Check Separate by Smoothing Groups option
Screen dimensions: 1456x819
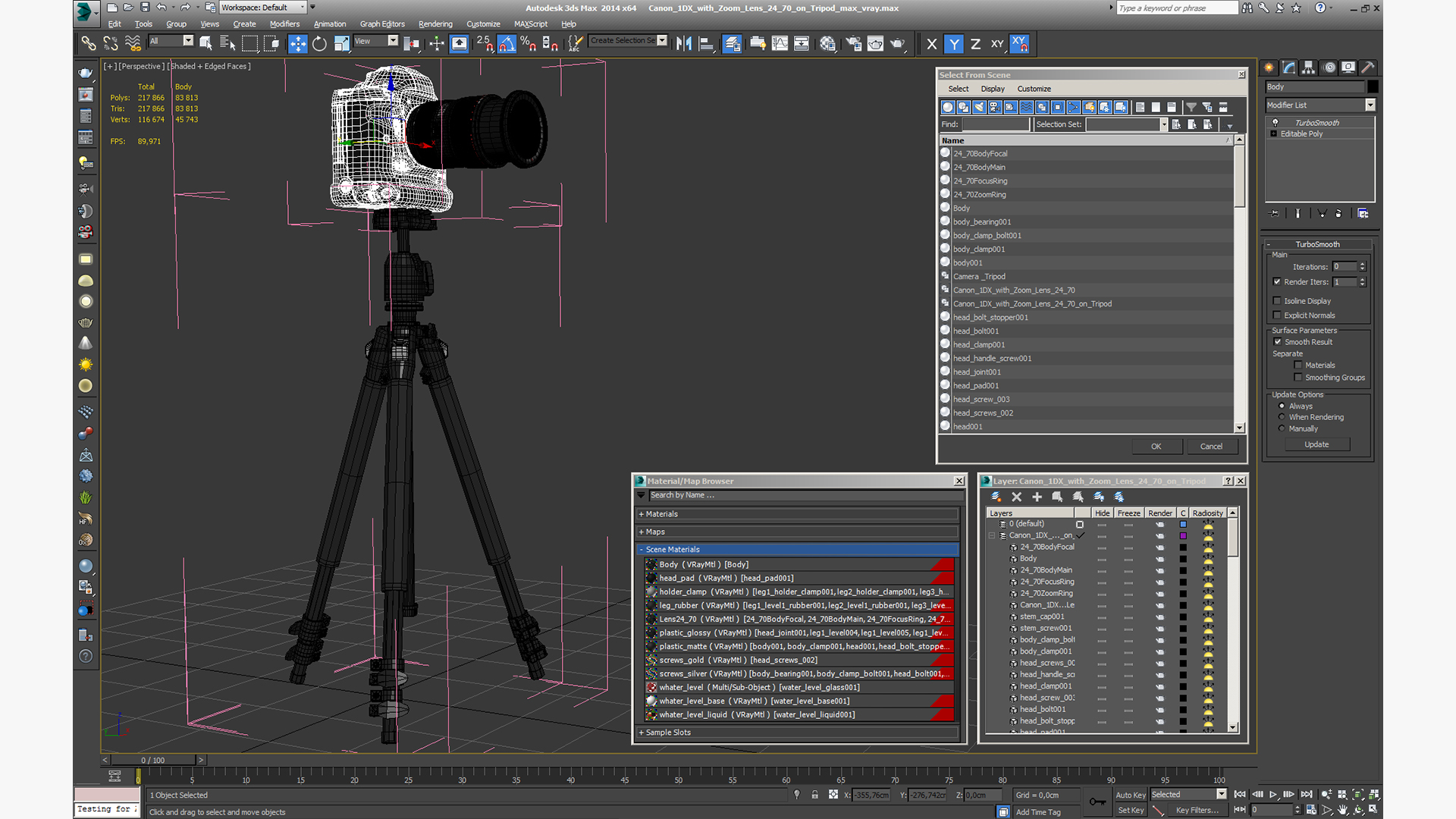1298,378
